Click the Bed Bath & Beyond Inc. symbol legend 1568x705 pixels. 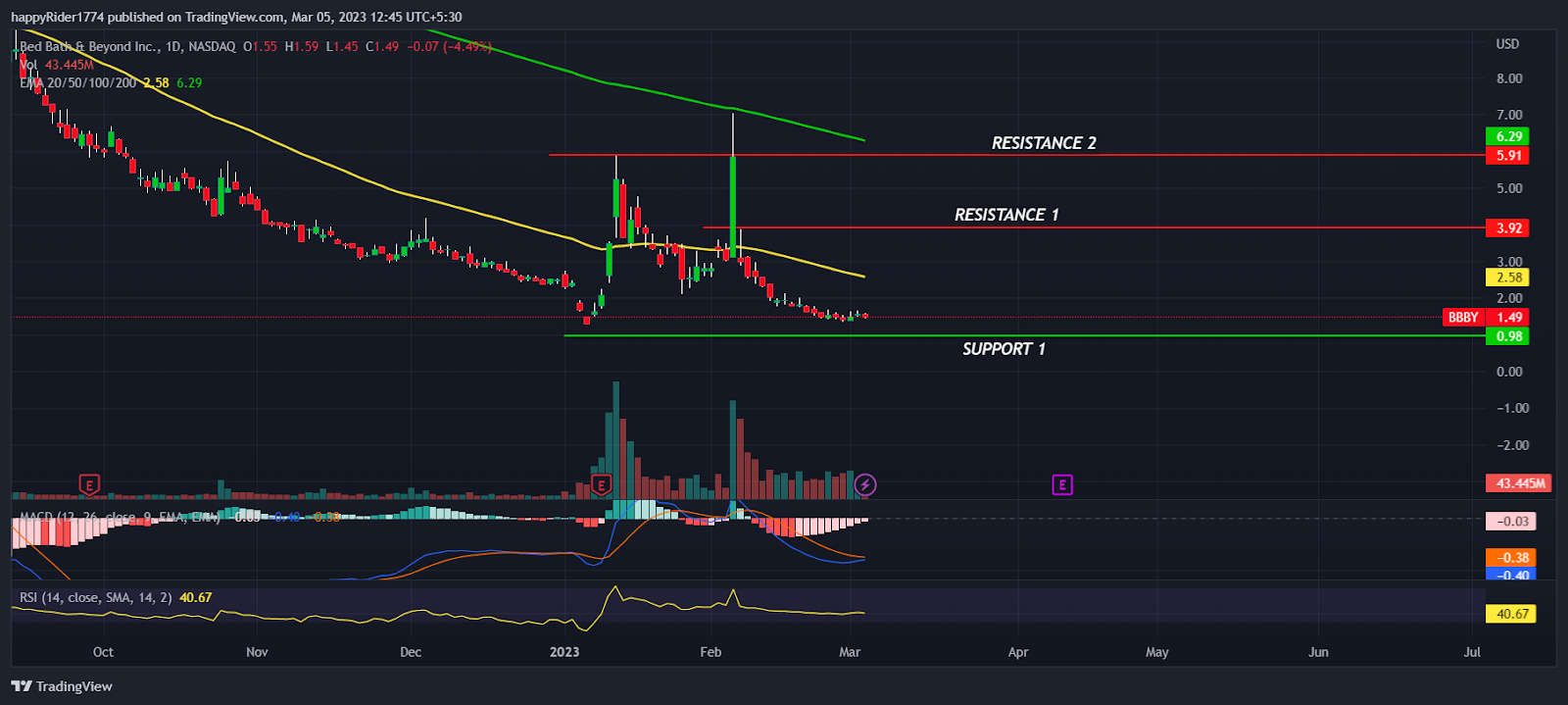coord(127,46)
